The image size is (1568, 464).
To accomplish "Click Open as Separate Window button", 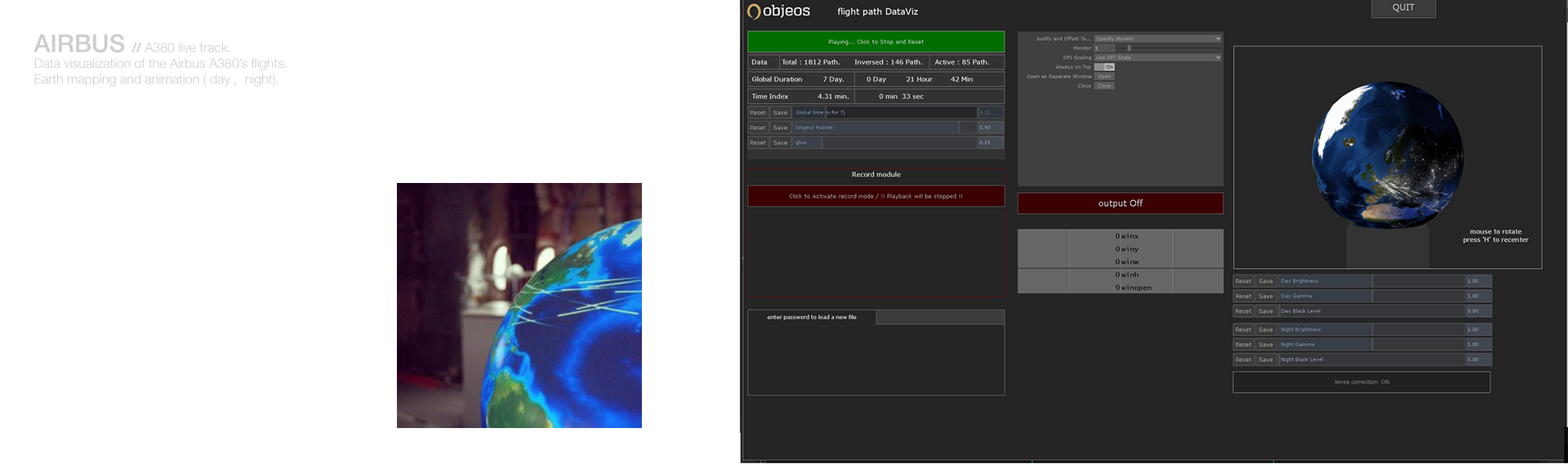I will (1104, 76).
